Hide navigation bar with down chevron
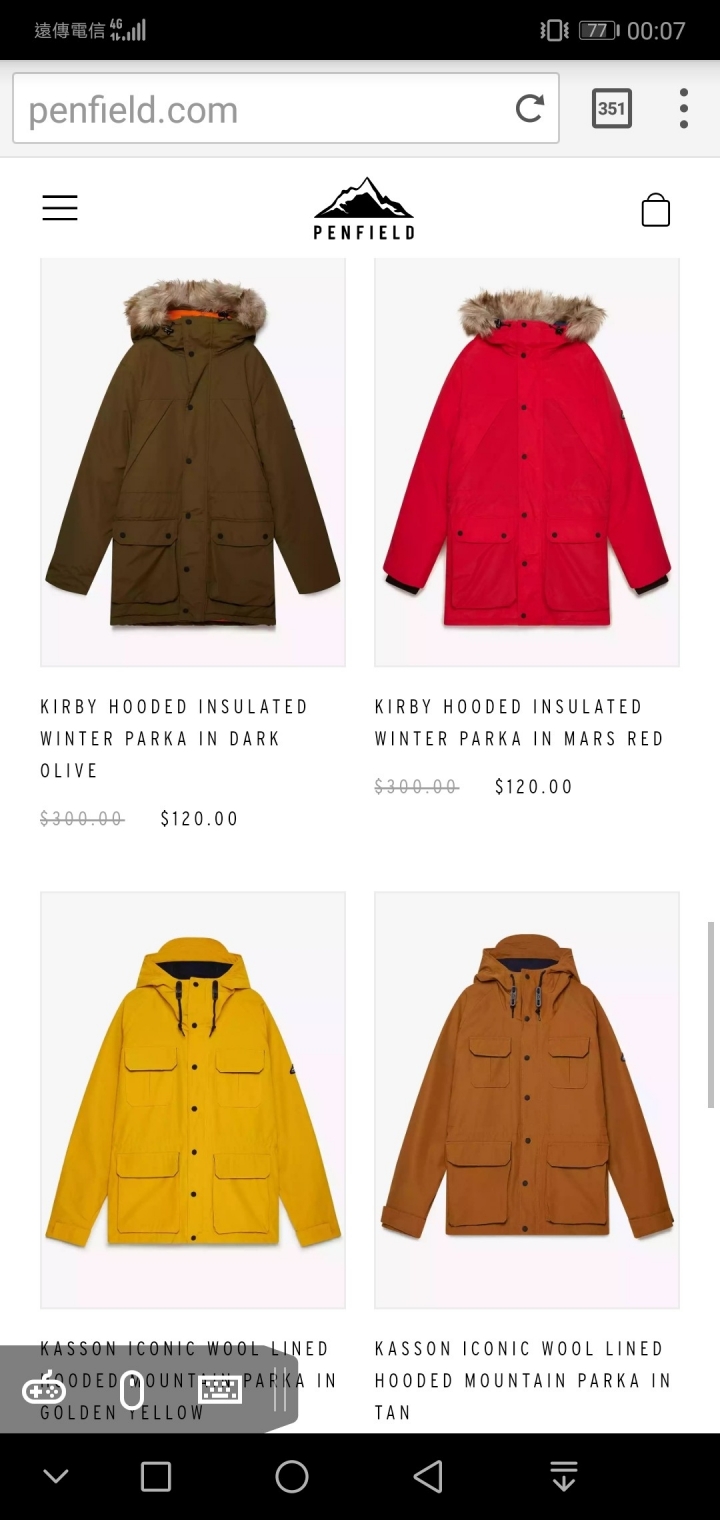 (x=56, y=1476)
